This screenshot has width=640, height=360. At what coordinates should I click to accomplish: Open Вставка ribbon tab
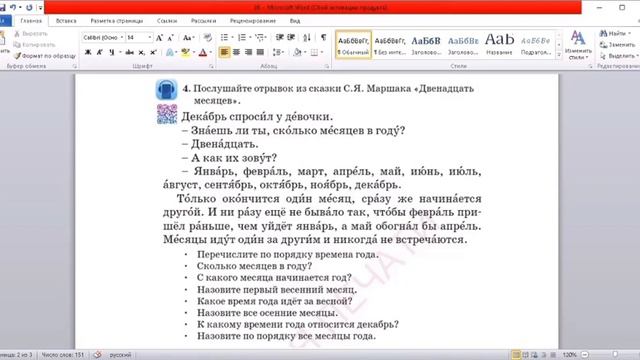pyautogui.click(x=66, y=21)
